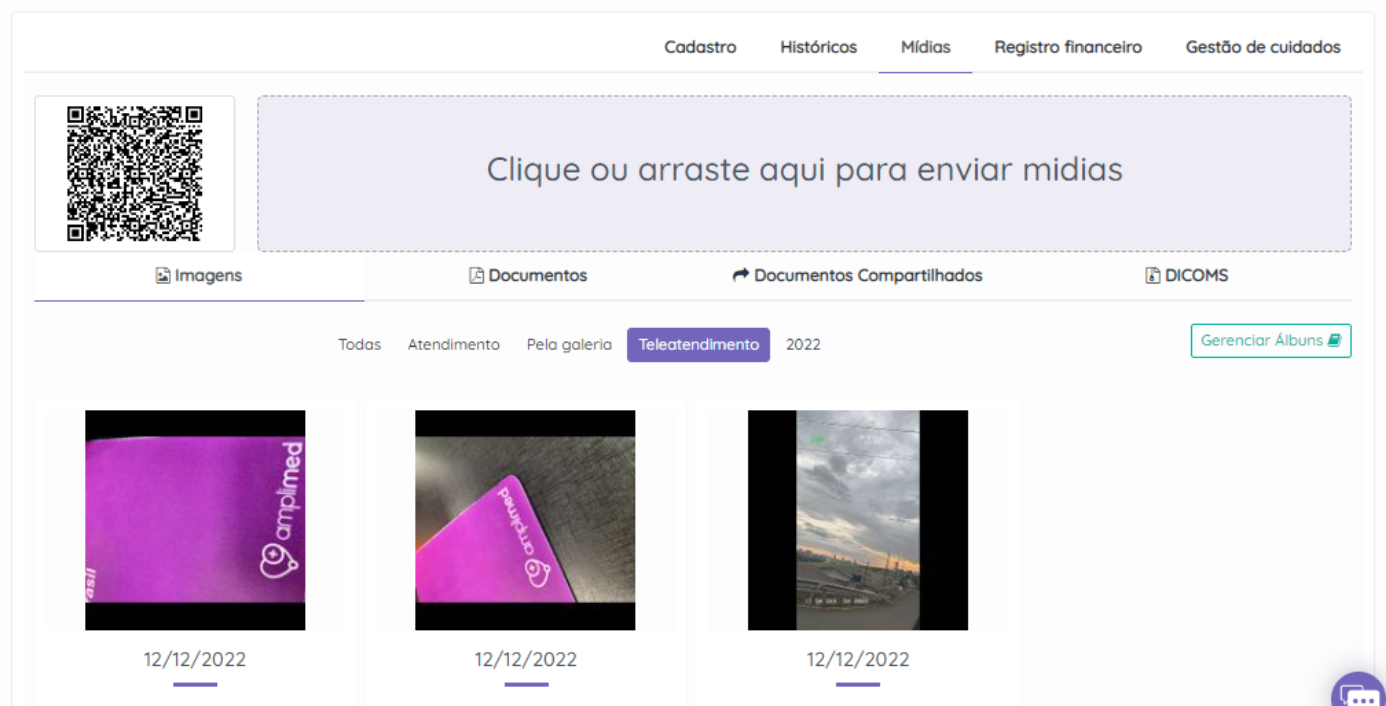Switch to the DICOMS tab

click(1186, 275)
